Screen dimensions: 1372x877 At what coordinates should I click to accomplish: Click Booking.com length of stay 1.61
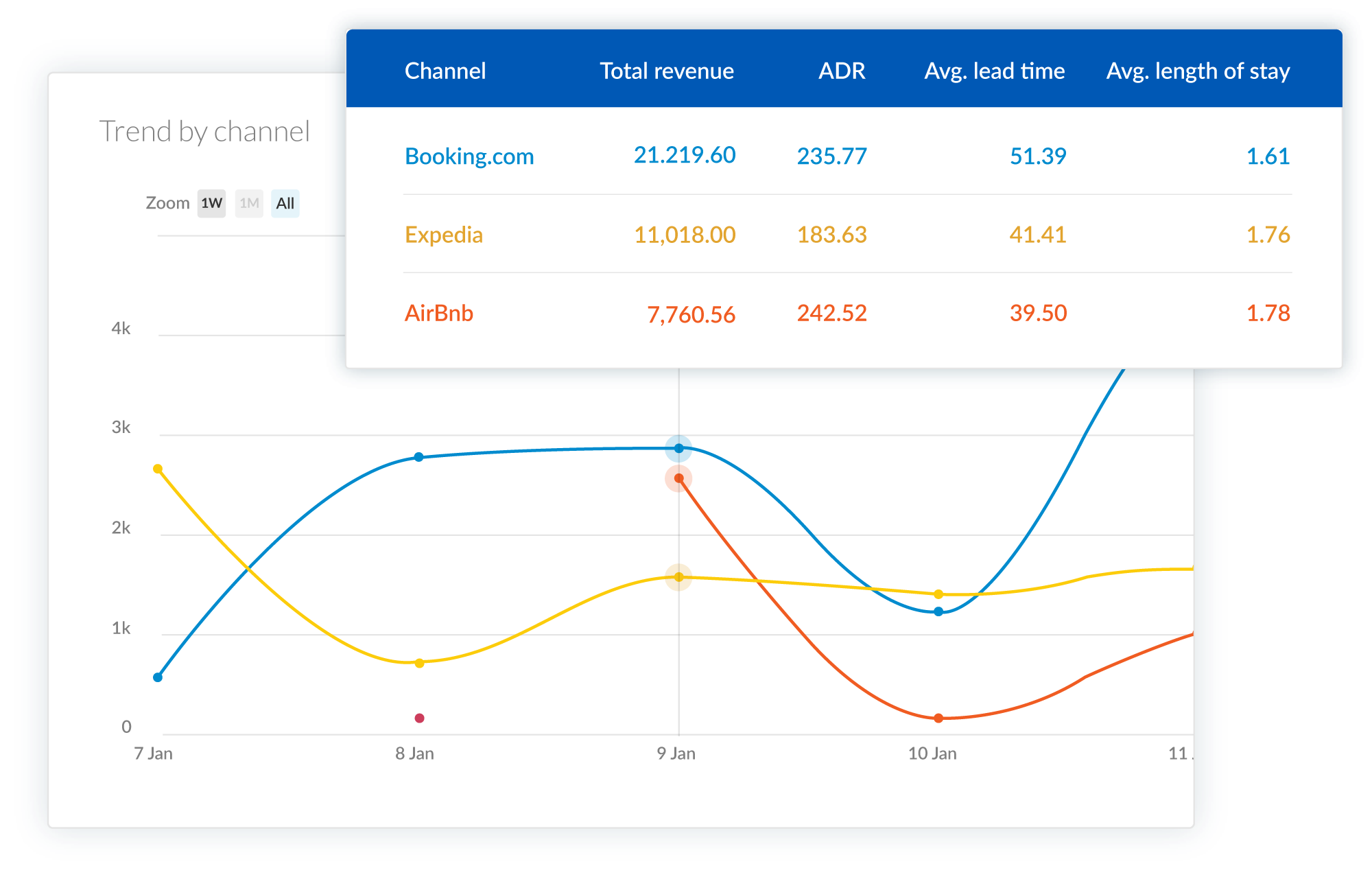tap(1268, 156)
